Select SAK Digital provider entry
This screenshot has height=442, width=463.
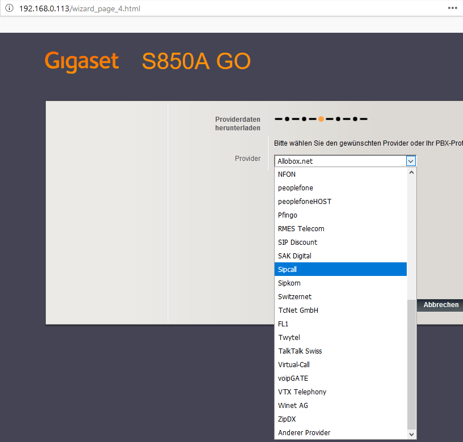[341, 256]
